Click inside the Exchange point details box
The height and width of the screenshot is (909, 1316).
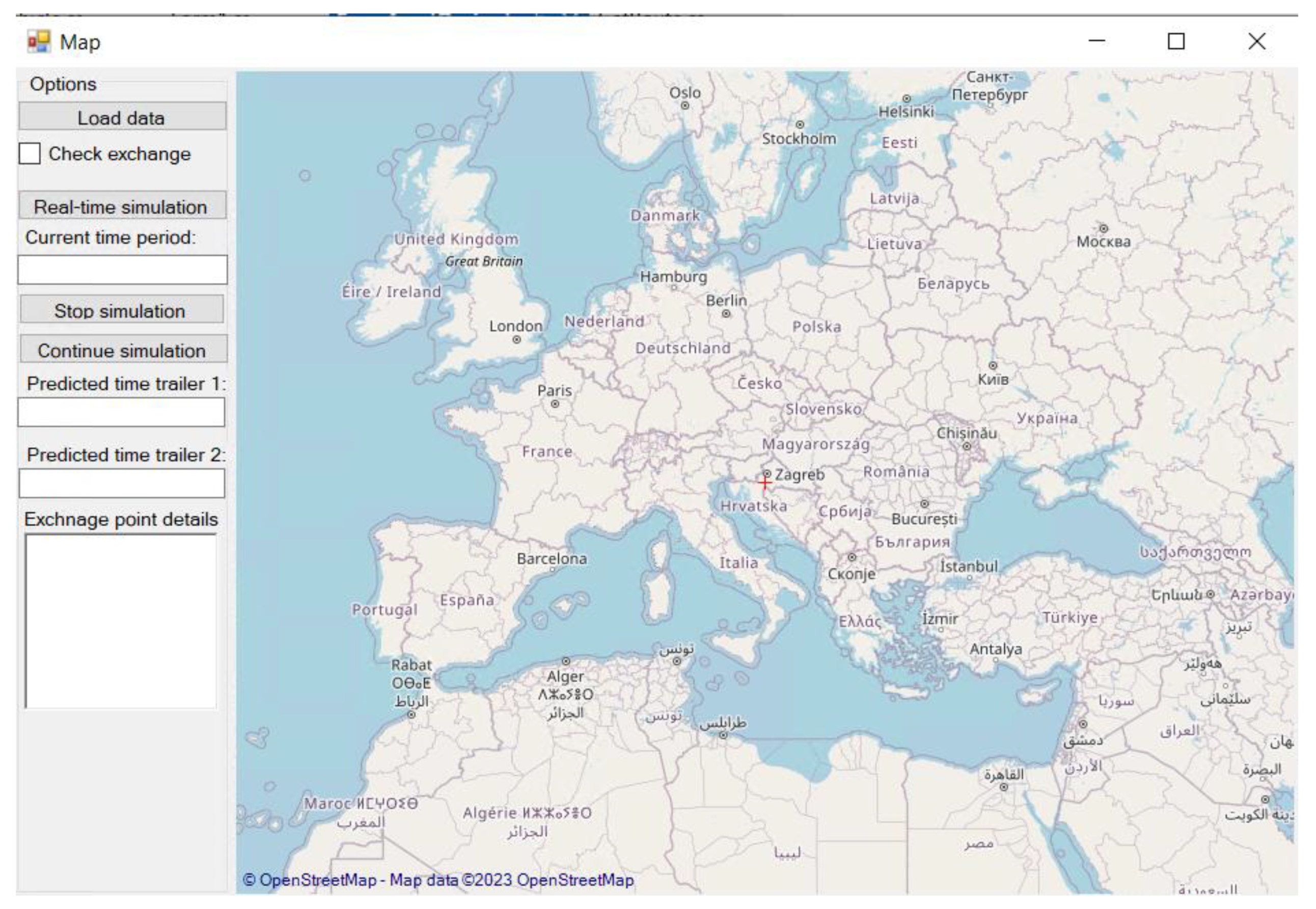click(121, 621)
